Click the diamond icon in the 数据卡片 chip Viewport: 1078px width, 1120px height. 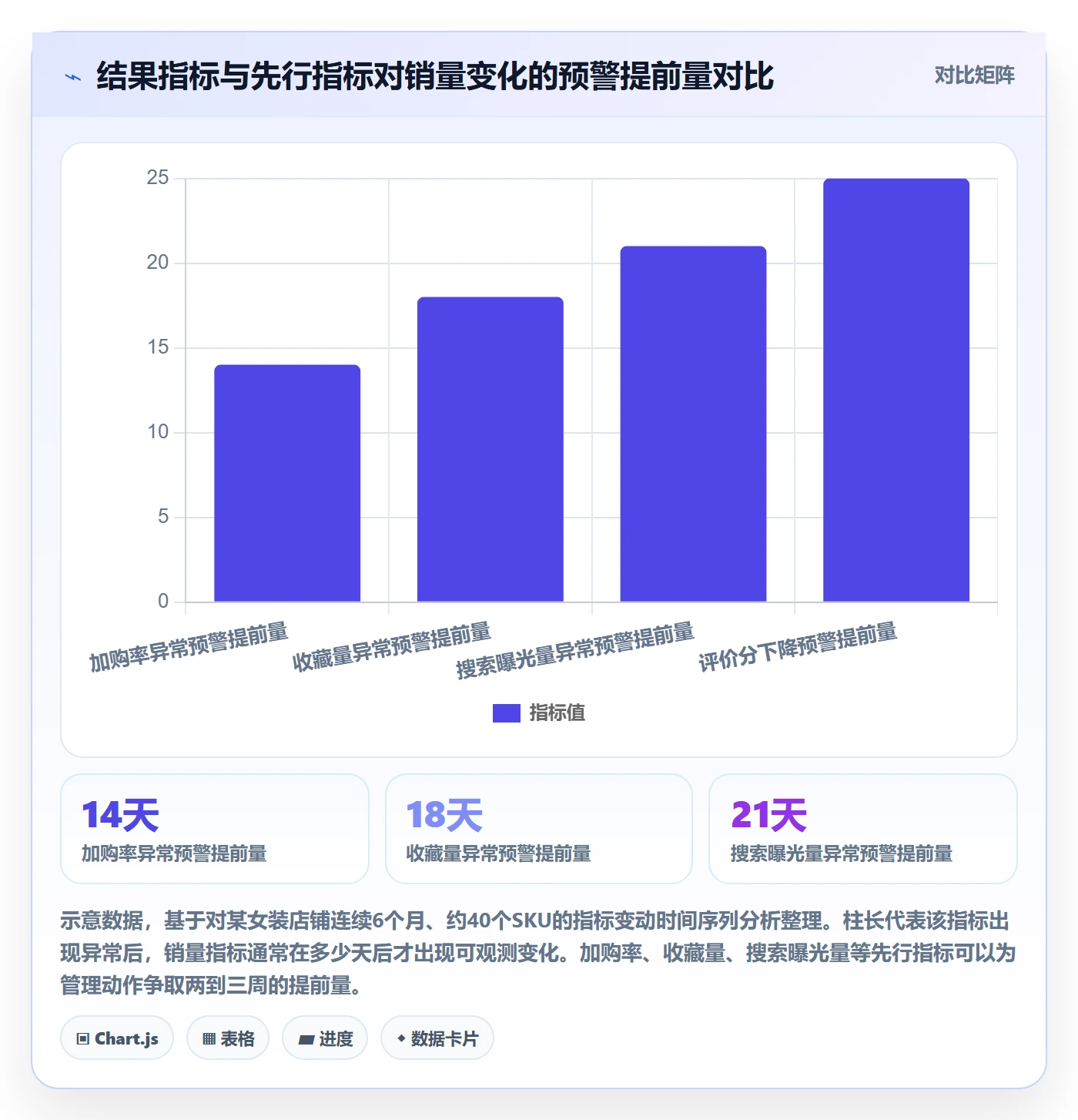pyautogui.click(x=401, y=1038)
